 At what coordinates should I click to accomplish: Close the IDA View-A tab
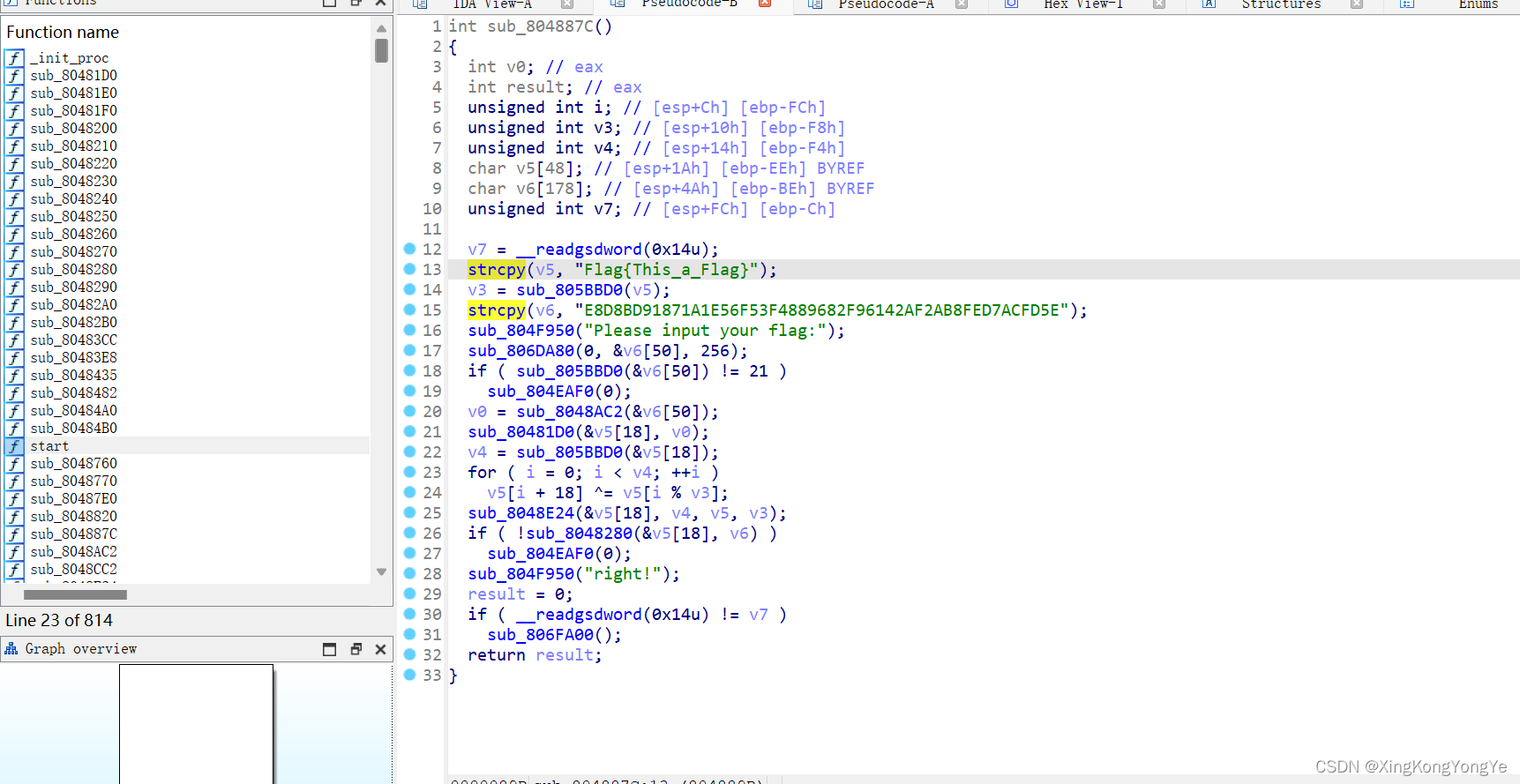click(567, 4)
